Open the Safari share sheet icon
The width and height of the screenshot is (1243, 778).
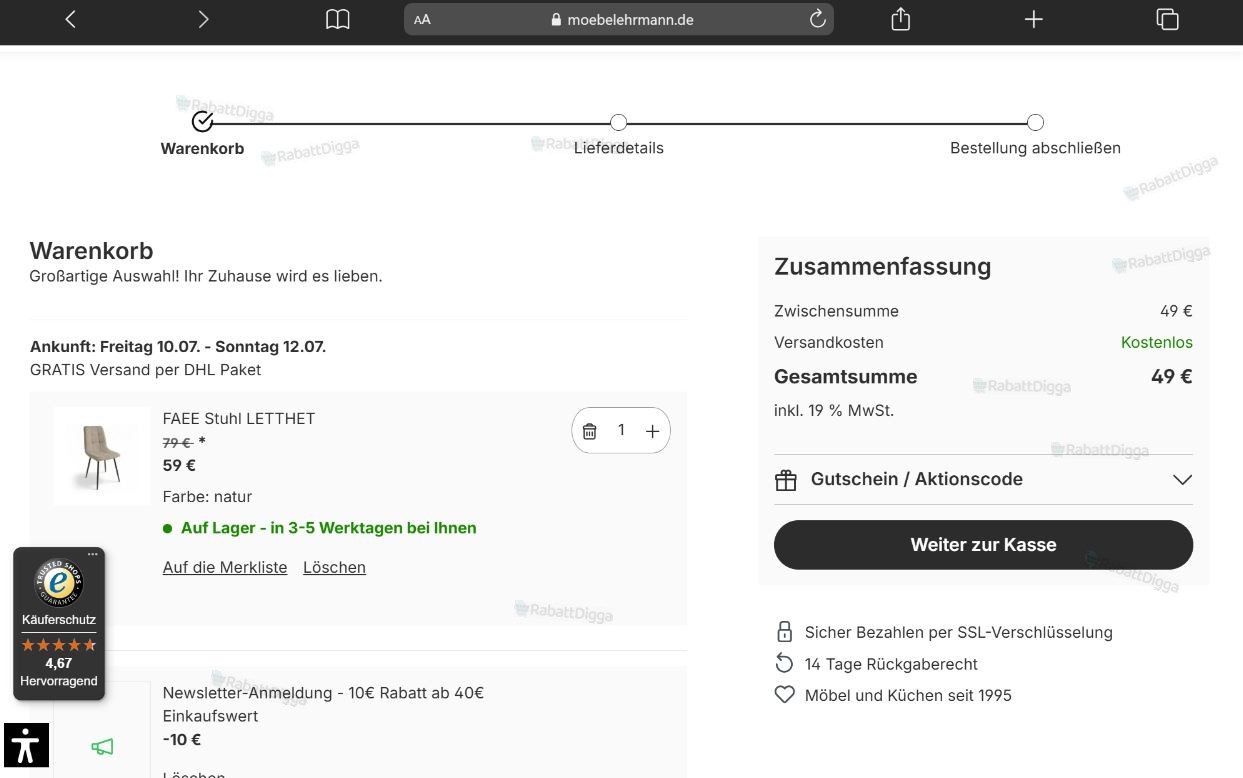point(900,19)
